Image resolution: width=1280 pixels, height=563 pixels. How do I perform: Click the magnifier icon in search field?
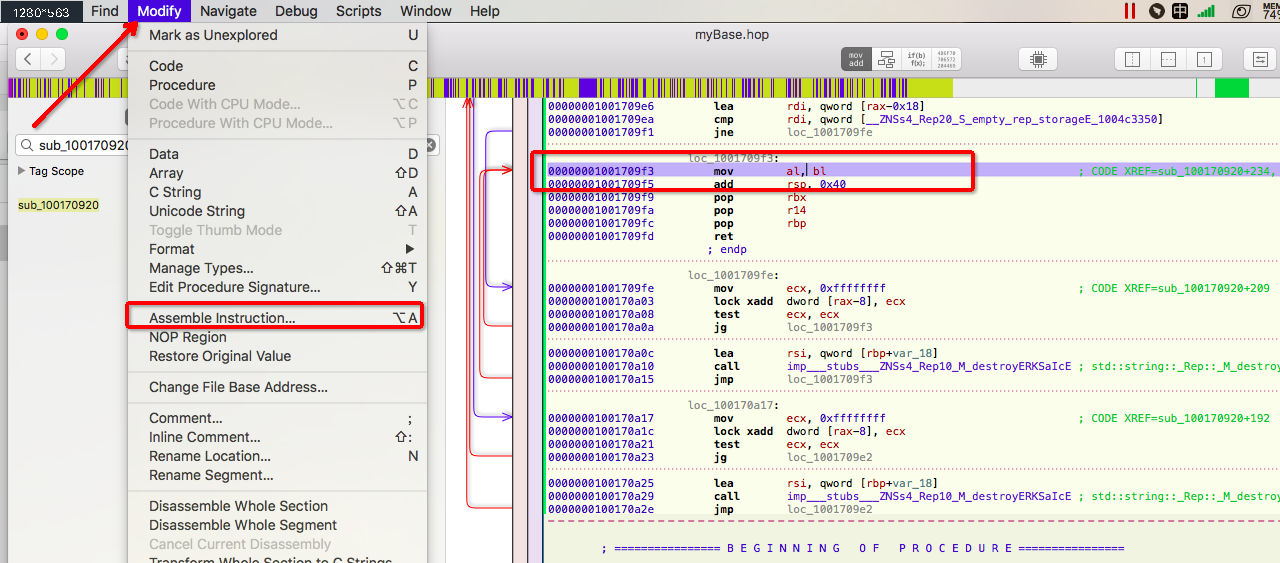tap(27, 145)
